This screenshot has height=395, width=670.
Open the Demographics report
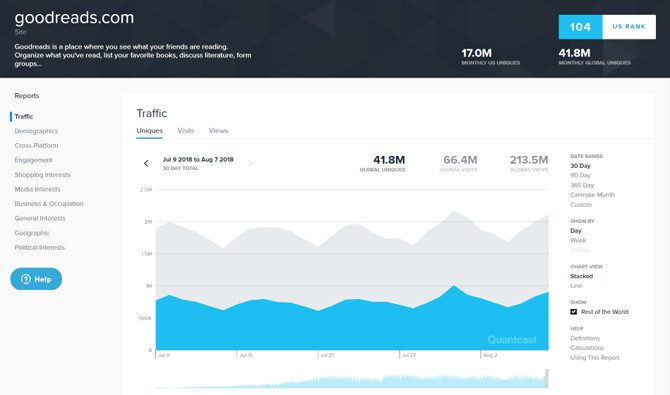[x=36, y=131]
